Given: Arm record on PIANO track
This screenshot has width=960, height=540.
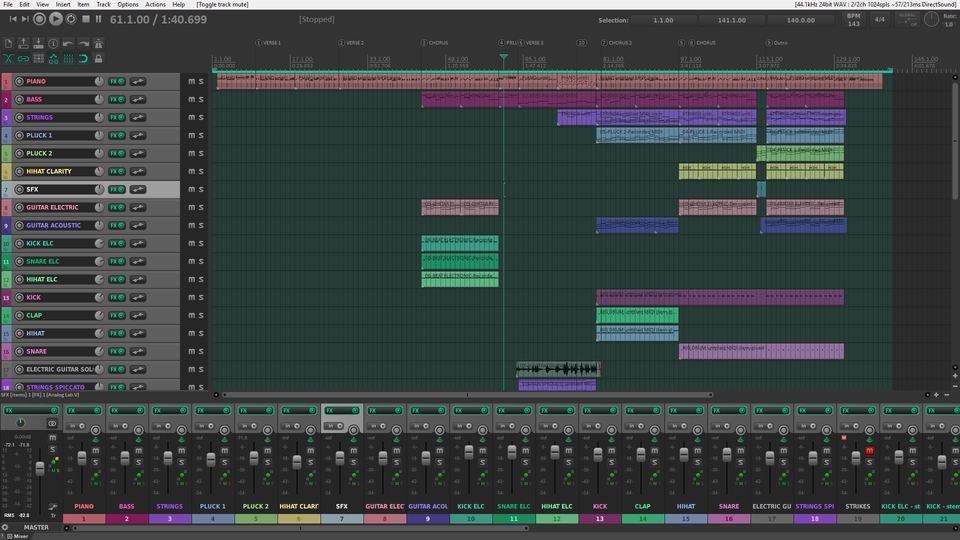Looking at the screenshot, I should pos(19,81).
